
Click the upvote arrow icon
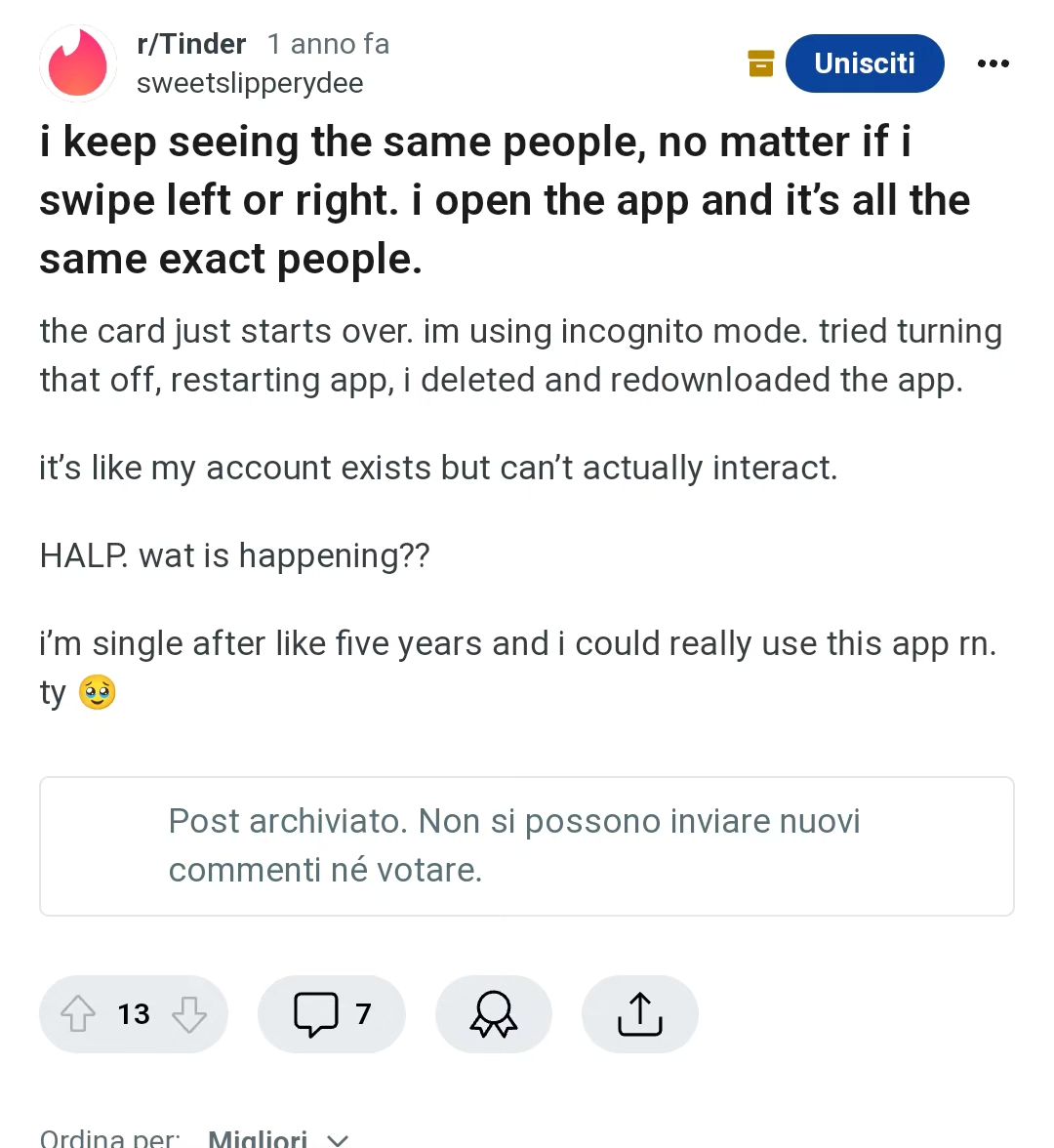pos(78,1014)
